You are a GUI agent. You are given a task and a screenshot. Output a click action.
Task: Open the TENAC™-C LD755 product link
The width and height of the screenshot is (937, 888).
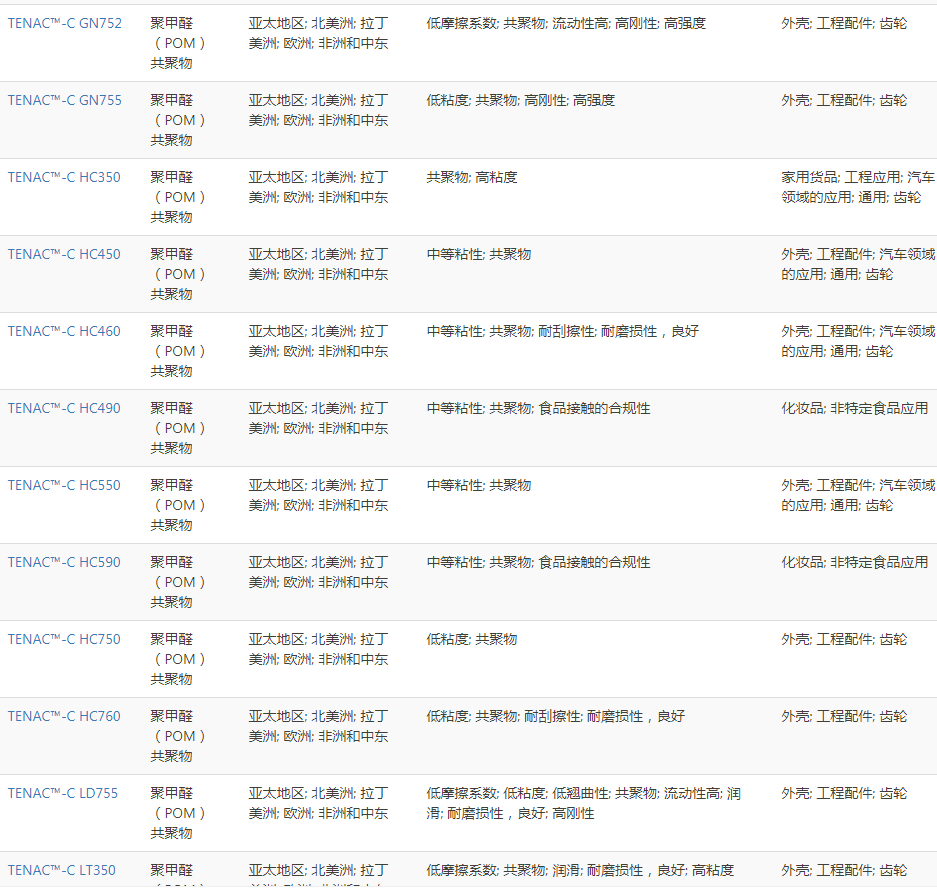[x=63, y=793]
